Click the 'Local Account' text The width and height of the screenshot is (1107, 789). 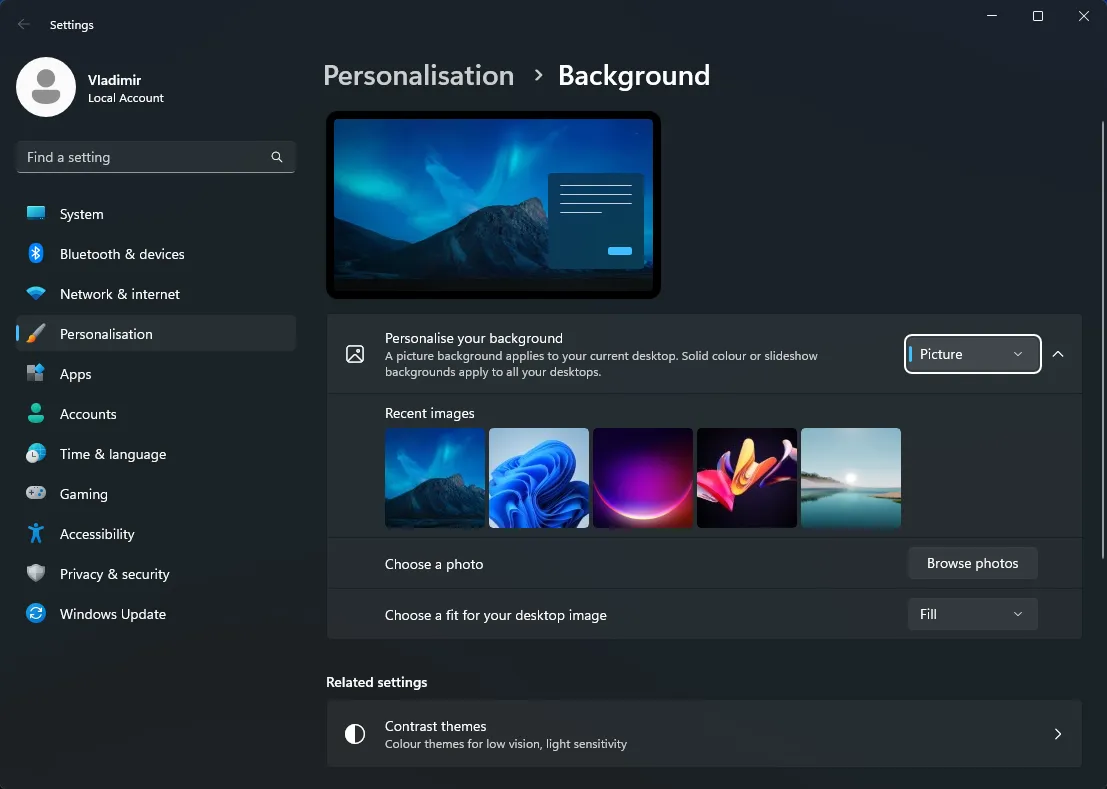(x=126, y=98)
